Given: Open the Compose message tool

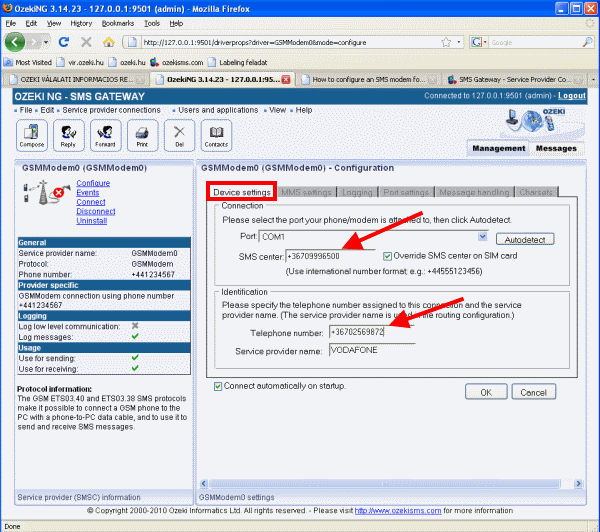Looking at the screenshot, I should click(32, 135).
